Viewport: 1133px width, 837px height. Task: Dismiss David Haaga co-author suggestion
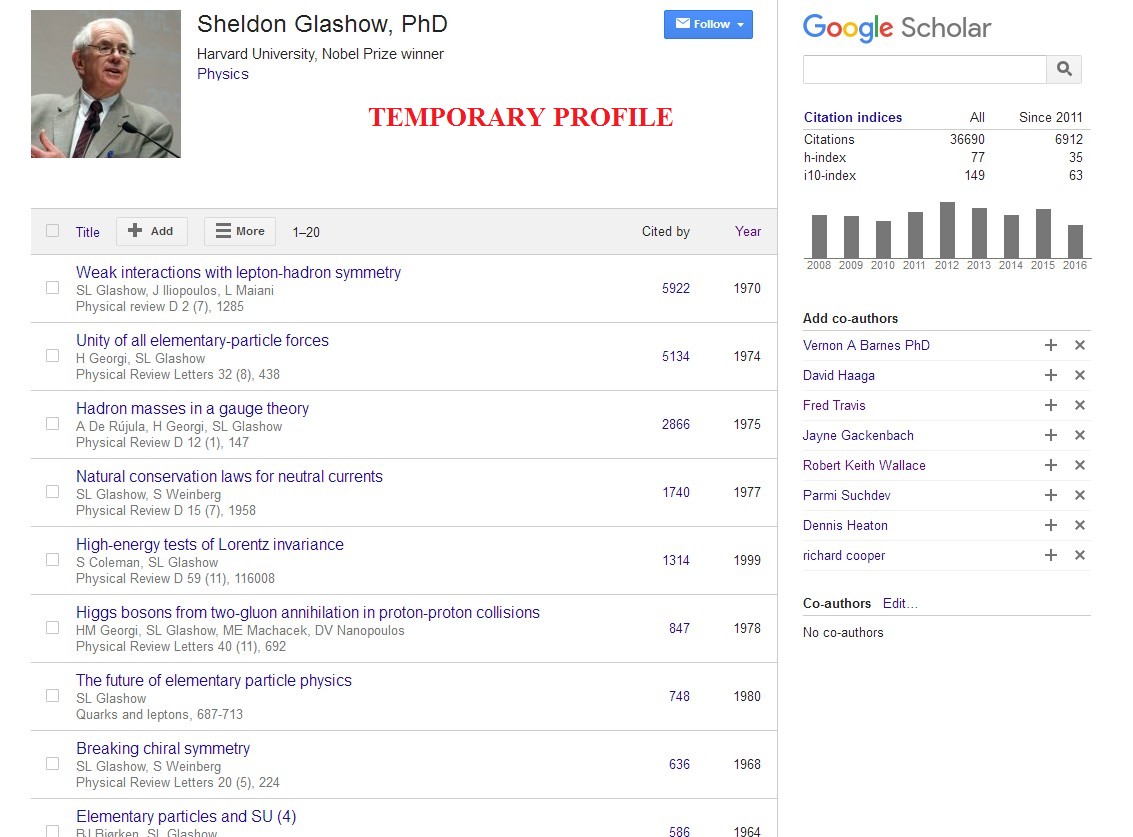point(1080,375)
